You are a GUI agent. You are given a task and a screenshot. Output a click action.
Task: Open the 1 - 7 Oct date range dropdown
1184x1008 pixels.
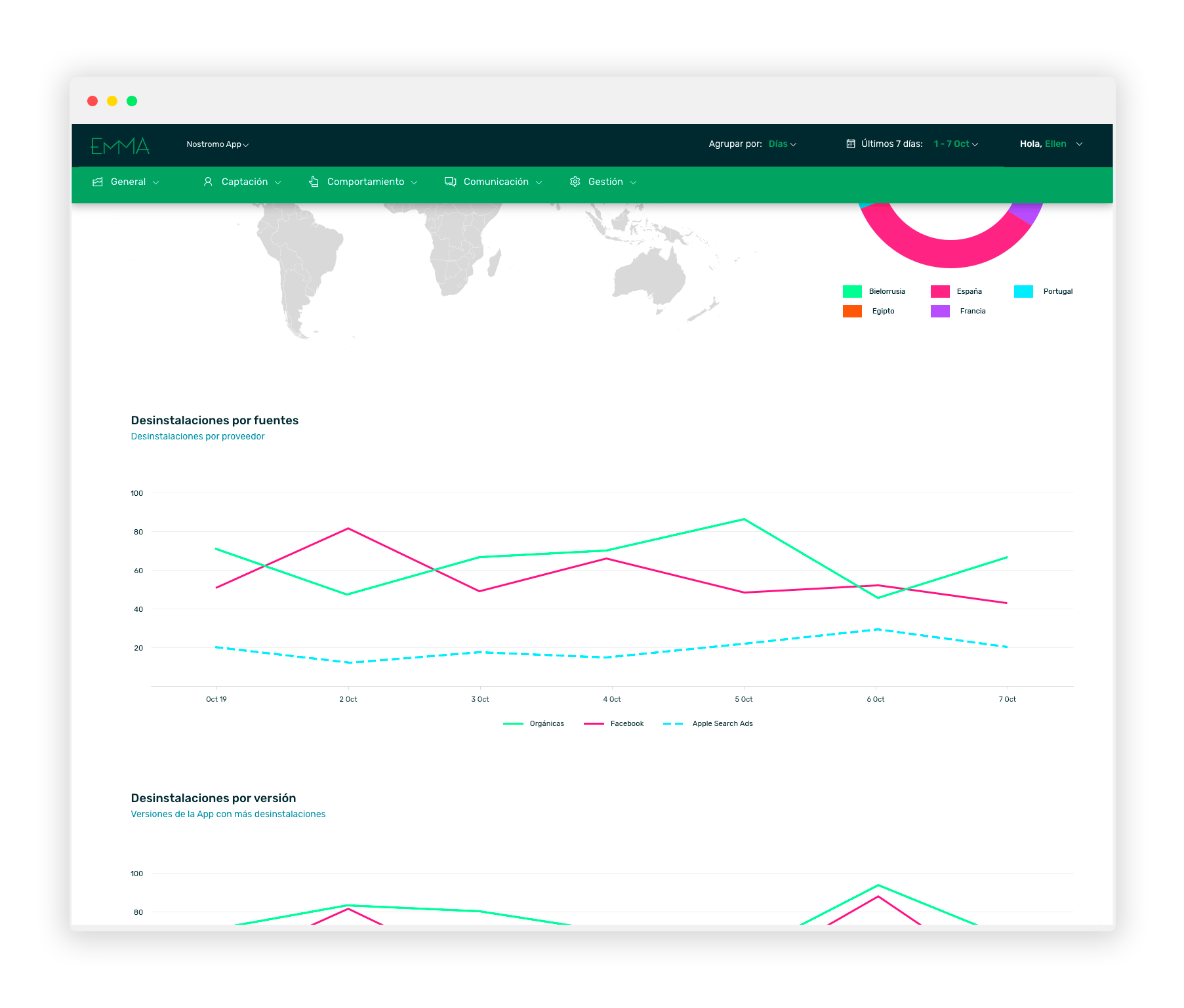point(956,144)
